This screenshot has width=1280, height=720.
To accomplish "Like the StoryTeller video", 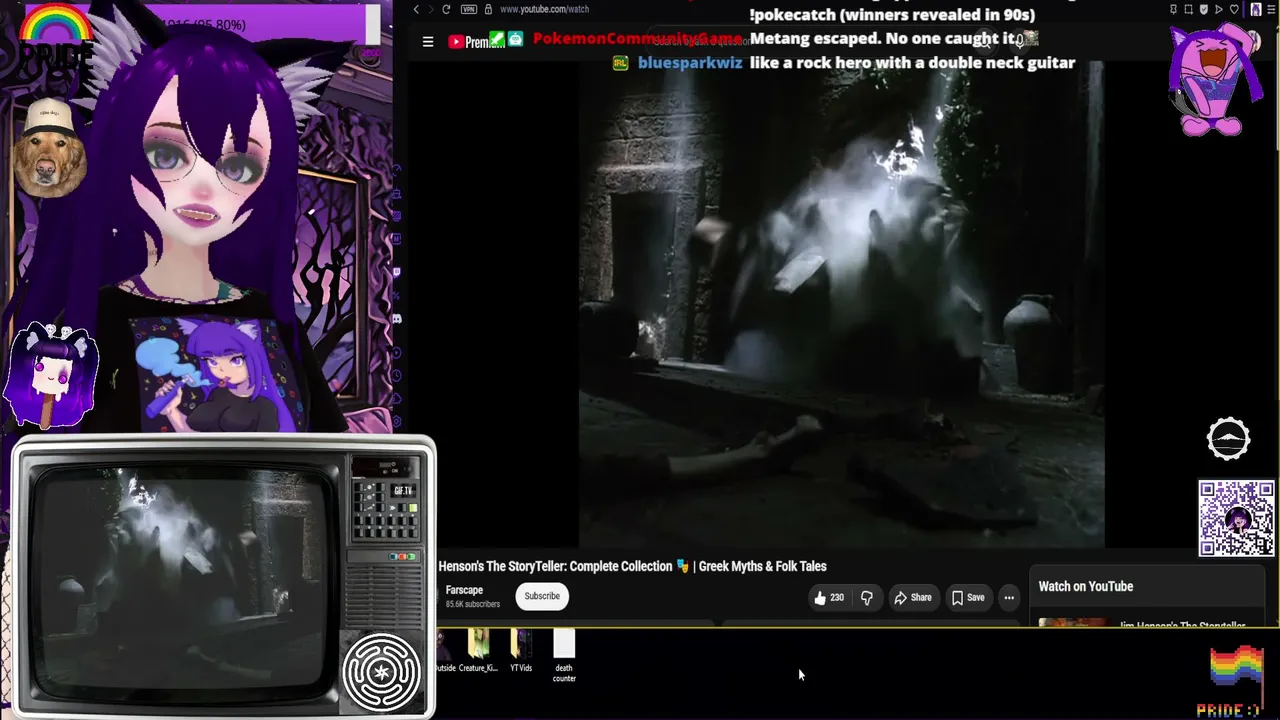I will pos(829,598).
